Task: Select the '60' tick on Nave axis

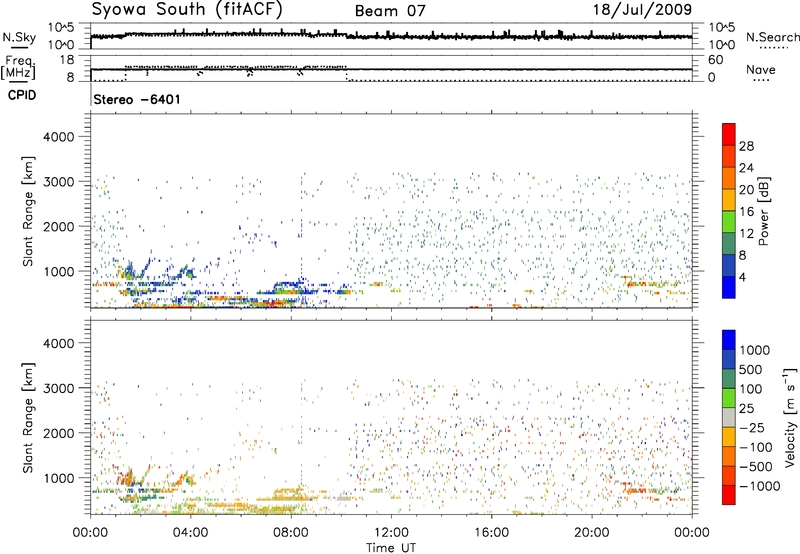Action: (715, 60)
